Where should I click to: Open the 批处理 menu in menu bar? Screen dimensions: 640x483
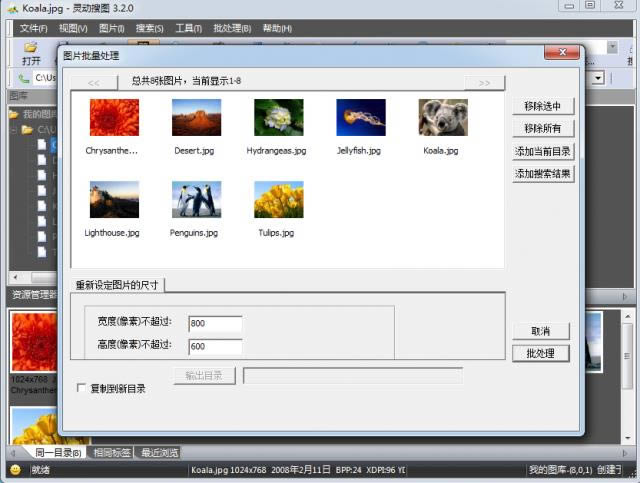pyautogui.click(x=232, y=28)
